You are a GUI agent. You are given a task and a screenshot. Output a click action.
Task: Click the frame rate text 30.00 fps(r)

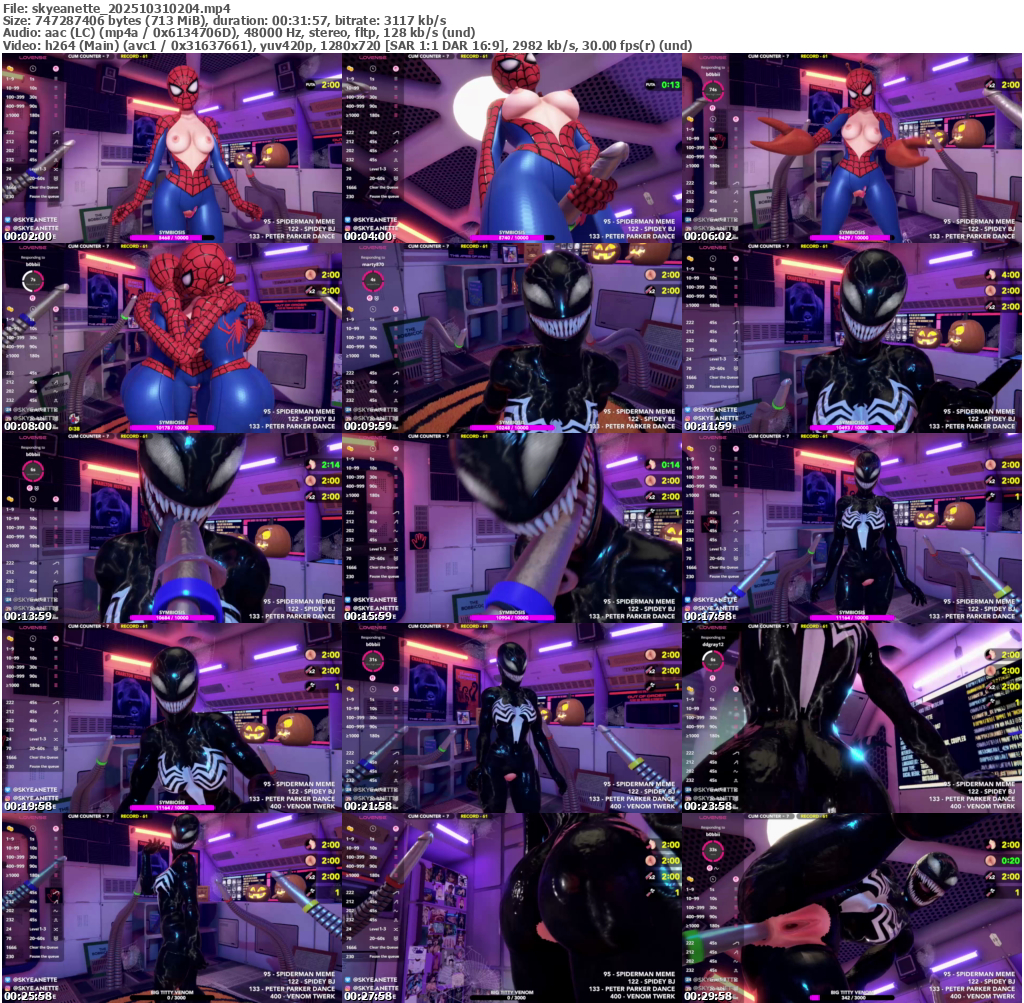620,45
